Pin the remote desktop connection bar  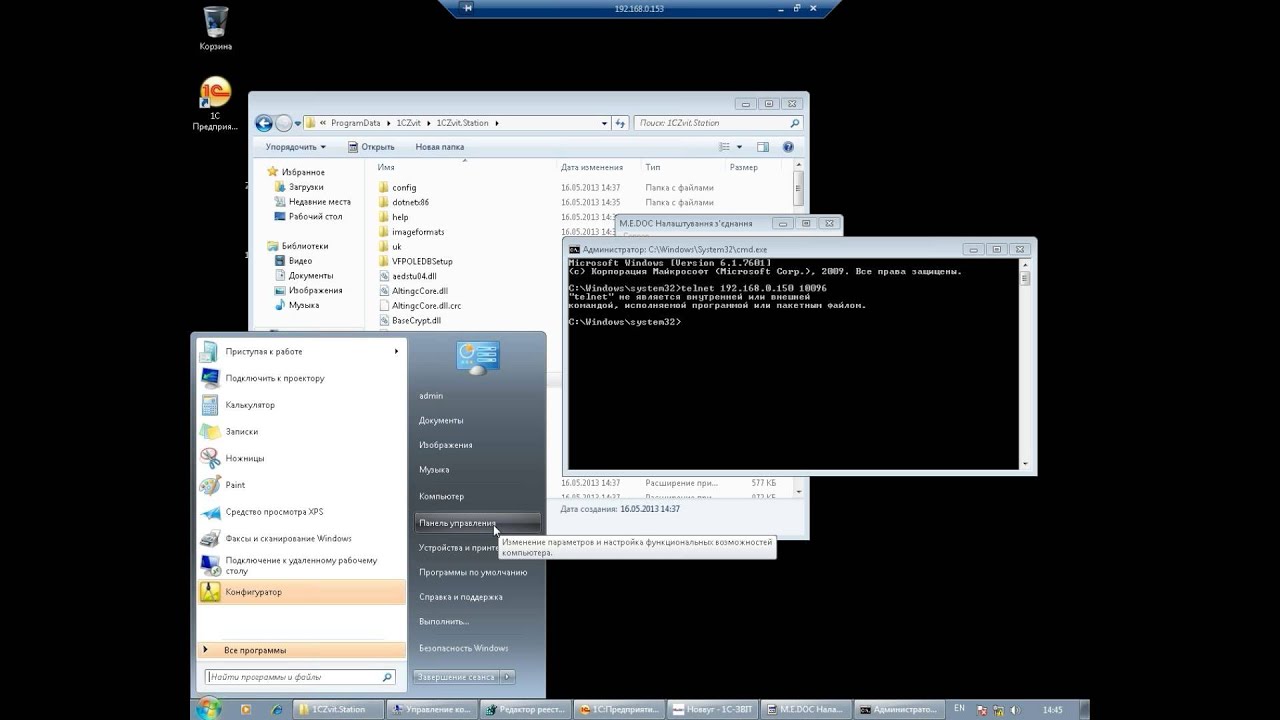(x=467, y=8)
